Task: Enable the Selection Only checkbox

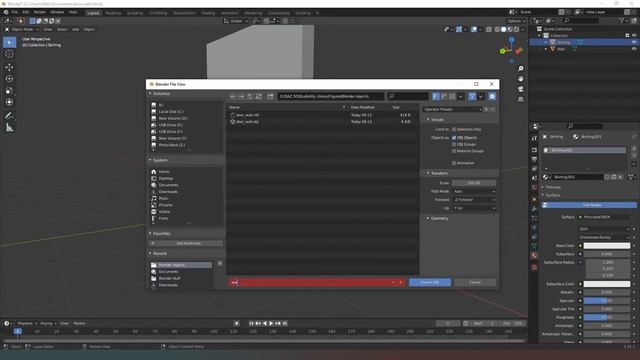Action: [x=454, y=129]
